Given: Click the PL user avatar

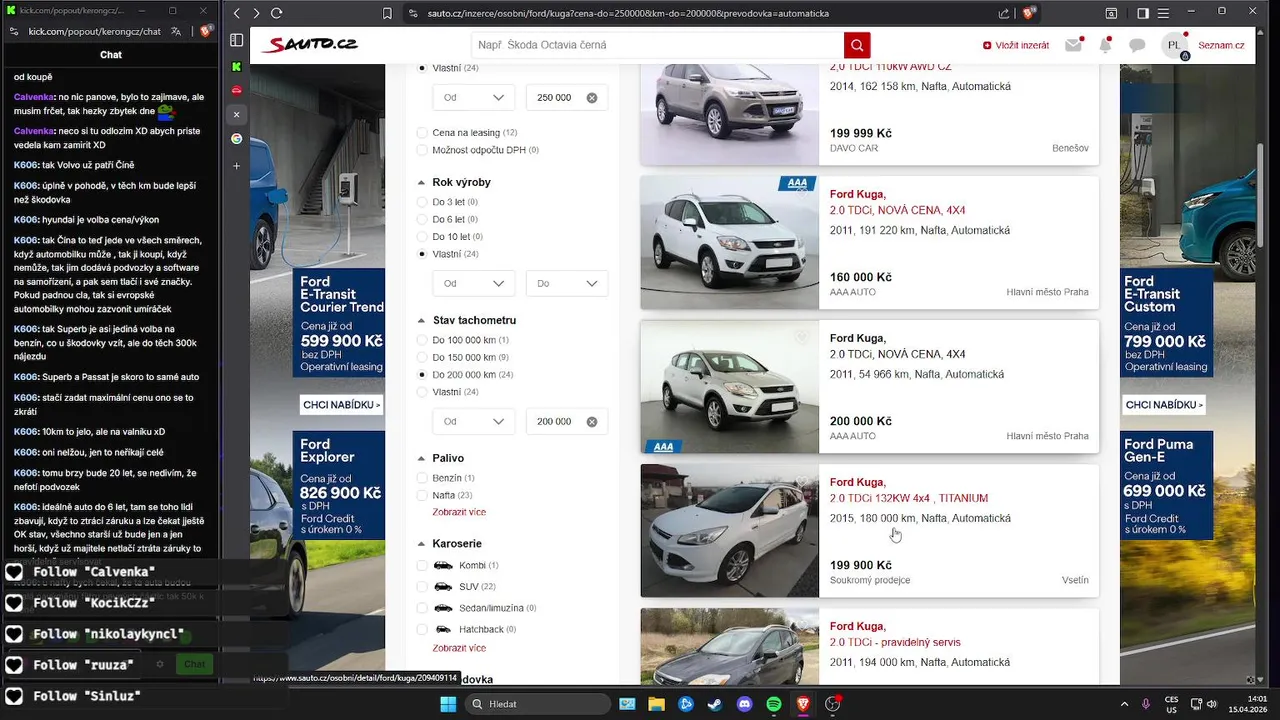Looking at the screenshot, I should pyautogui.click(x=1175, y=45).
